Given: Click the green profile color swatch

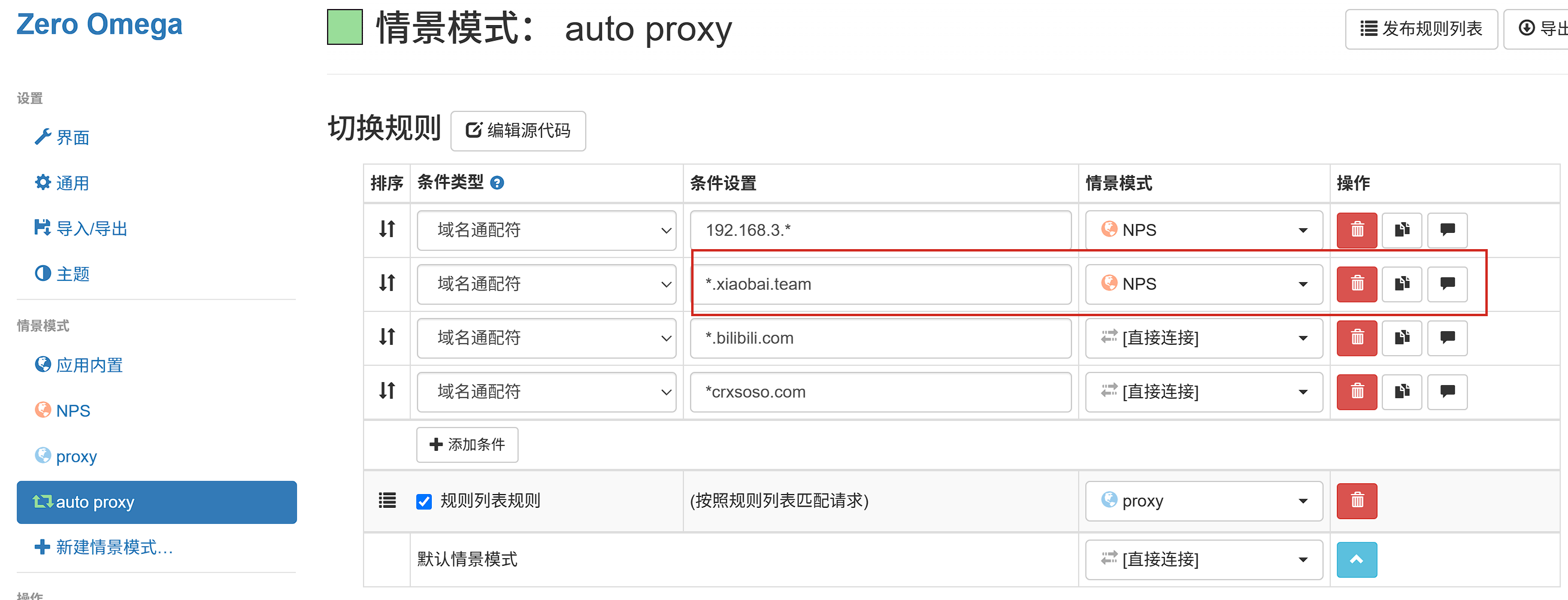Looking at the screenshot, I should pos(344,28).
